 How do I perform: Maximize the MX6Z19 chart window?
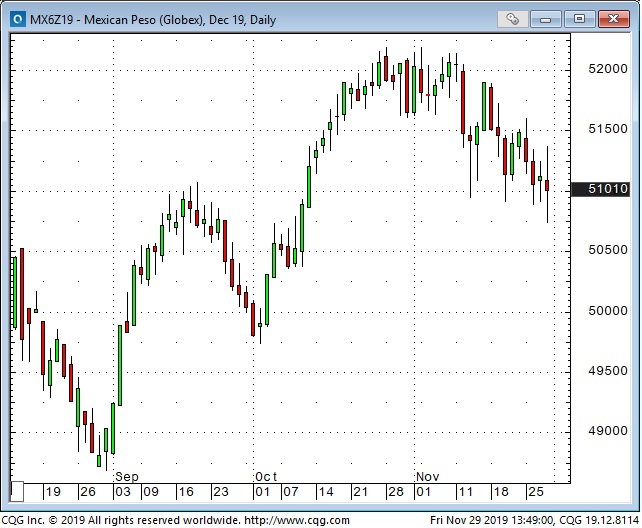coord(579,19)
